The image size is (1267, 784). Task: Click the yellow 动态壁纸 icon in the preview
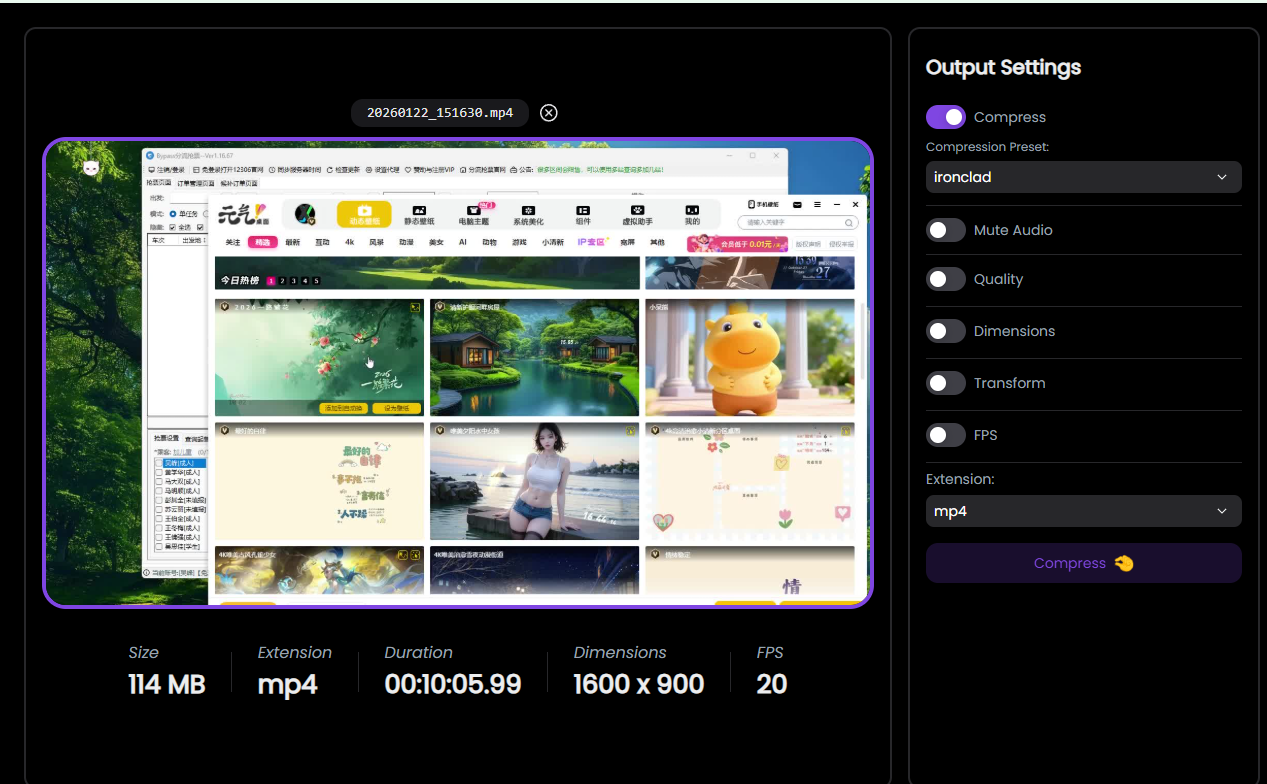tap(364, 214)
